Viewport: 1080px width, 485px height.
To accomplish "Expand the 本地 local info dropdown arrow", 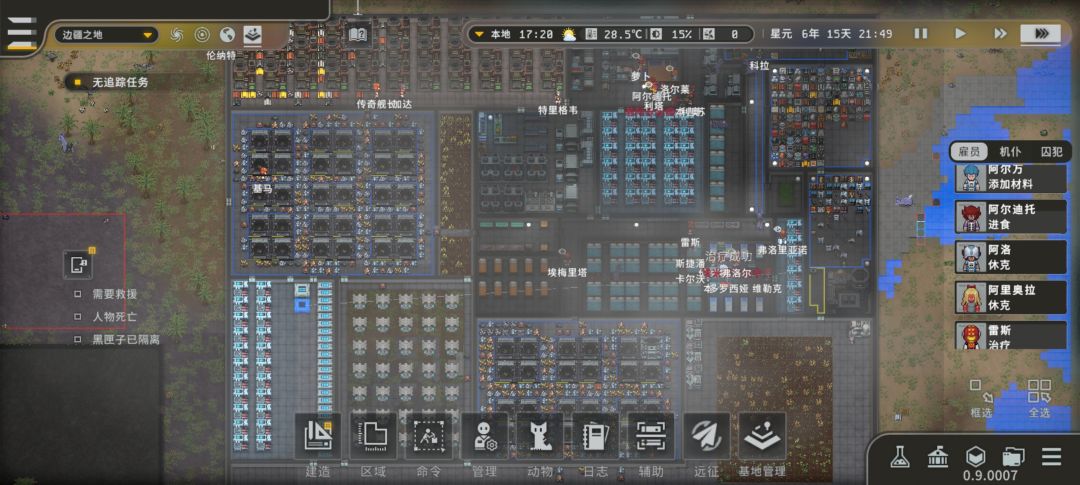I will coord(479,34).
